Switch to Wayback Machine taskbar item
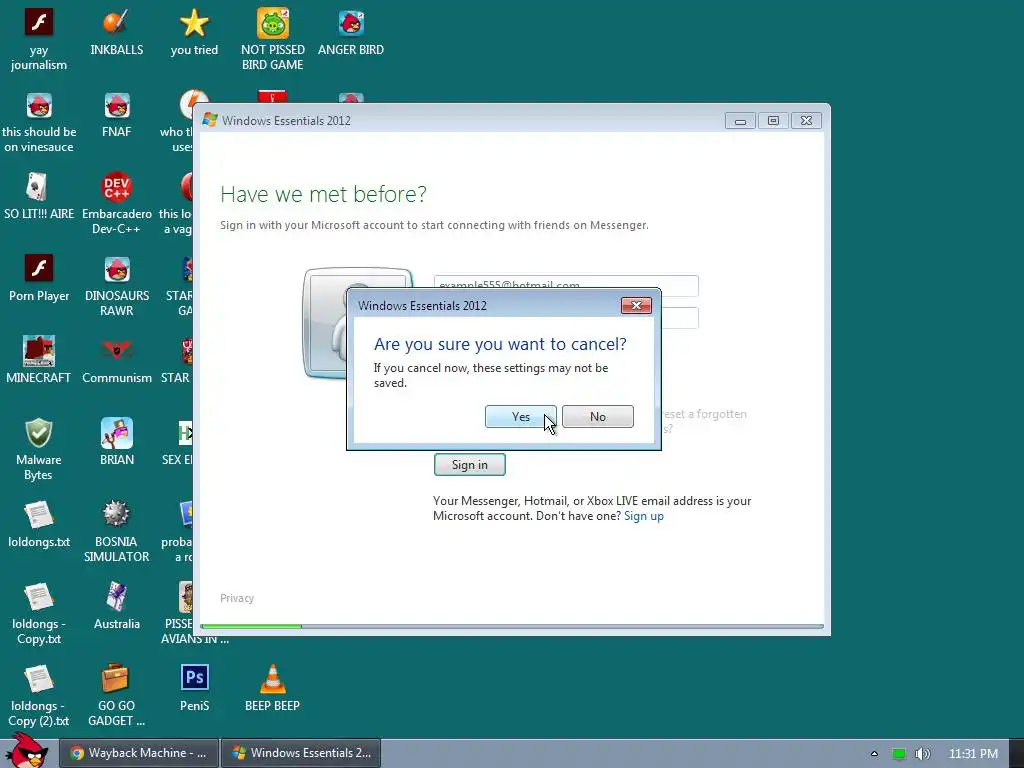This screenshot has height=768, width=1024. coord(138,753)
